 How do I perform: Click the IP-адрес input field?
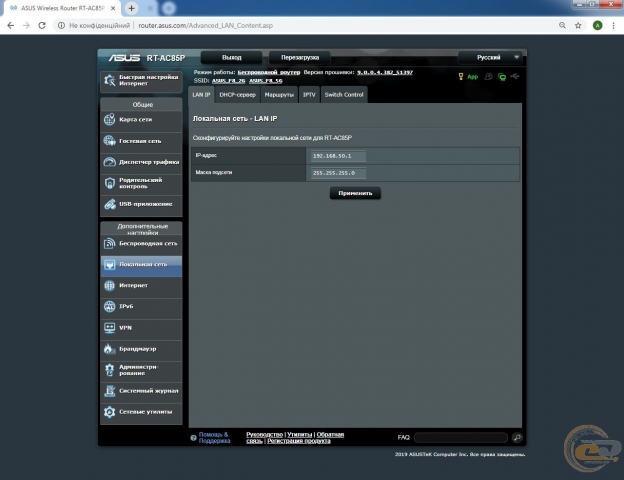(x=338, y=156)
